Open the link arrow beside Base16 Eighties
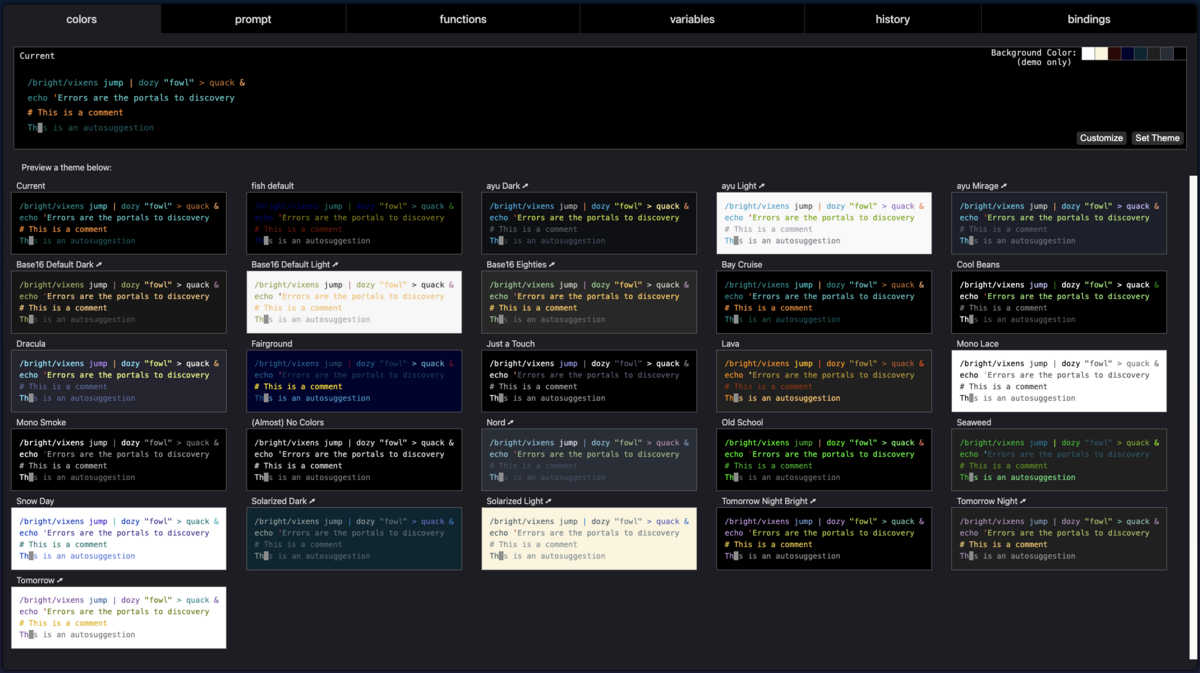The image size is (1200, 673). (552, 265)
